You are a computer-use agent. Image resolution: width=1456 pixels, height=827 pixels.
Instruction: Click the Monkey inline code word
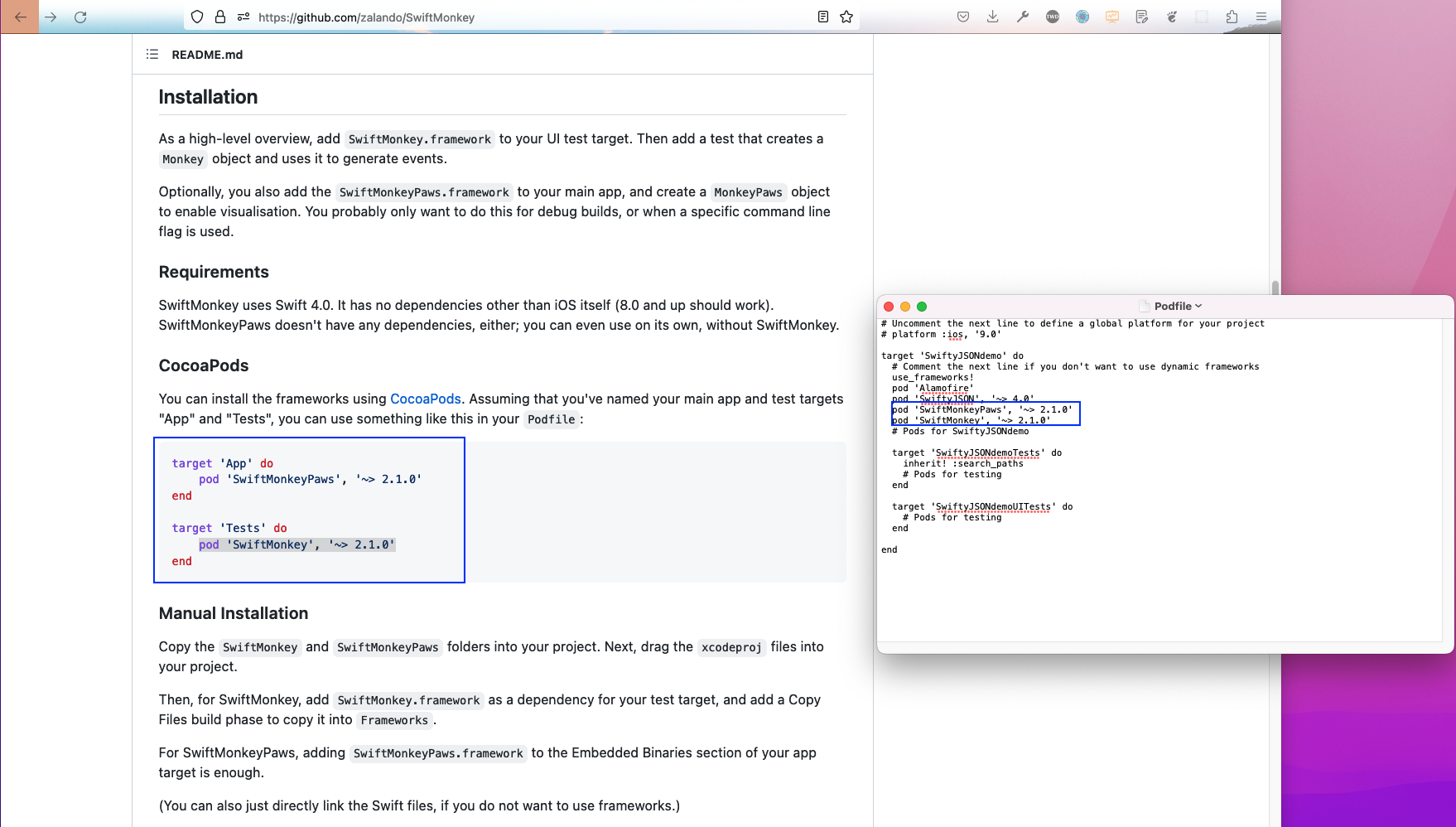click(x=183, y=159)
